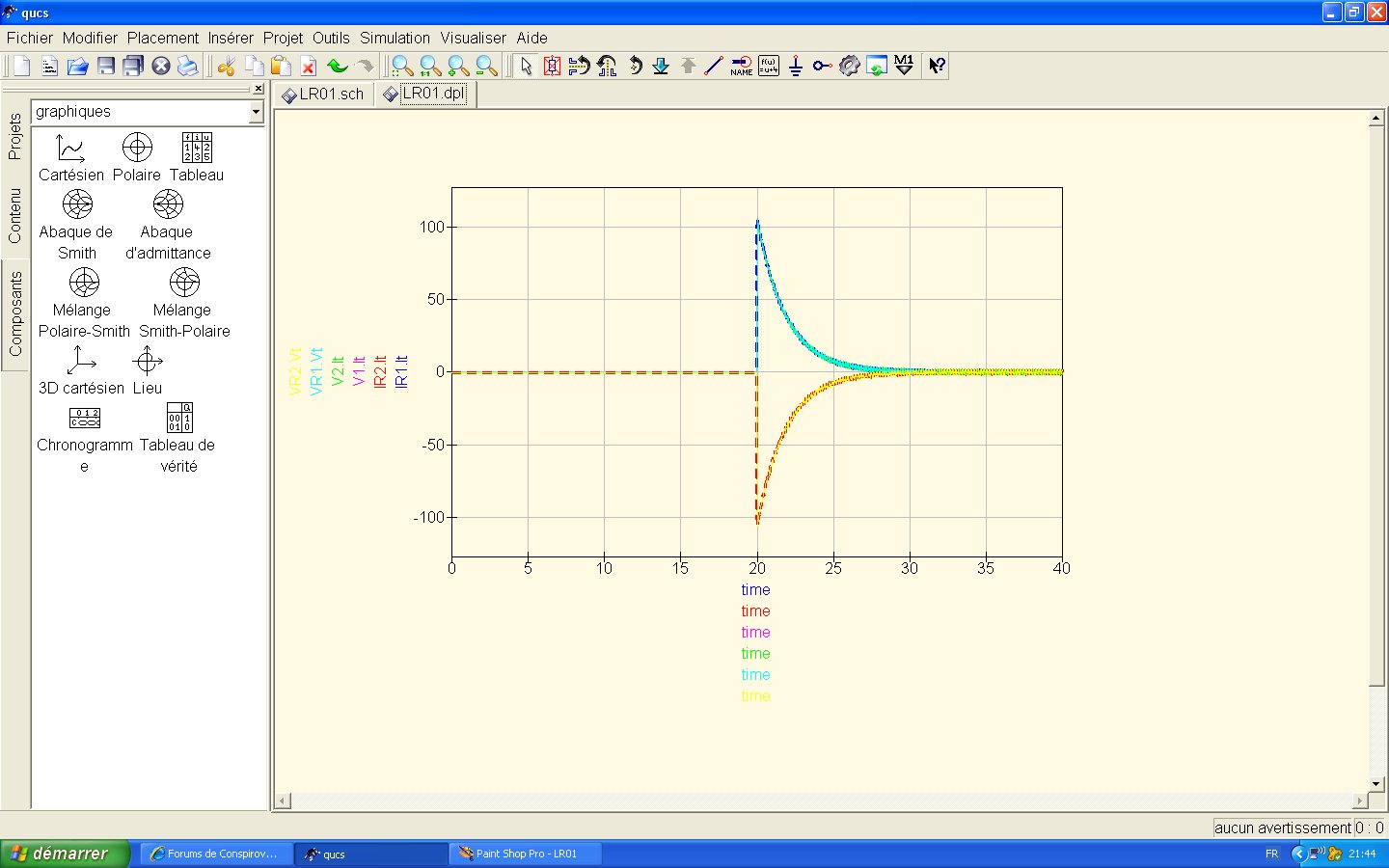Open the Contenu side tab
Image resolution: width=1389 pixels, height=868 pixels.
tap(14, 216)
